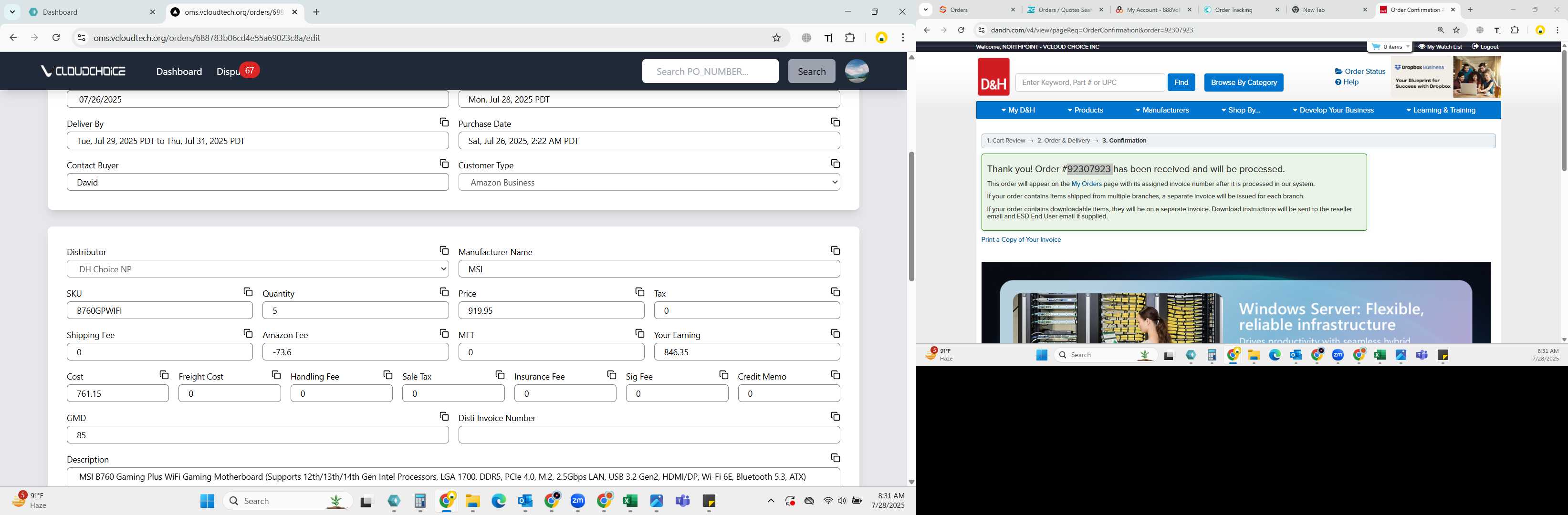1568x515 pixels.
Task: Copy the Shipping Fee value
Action: 248,334
